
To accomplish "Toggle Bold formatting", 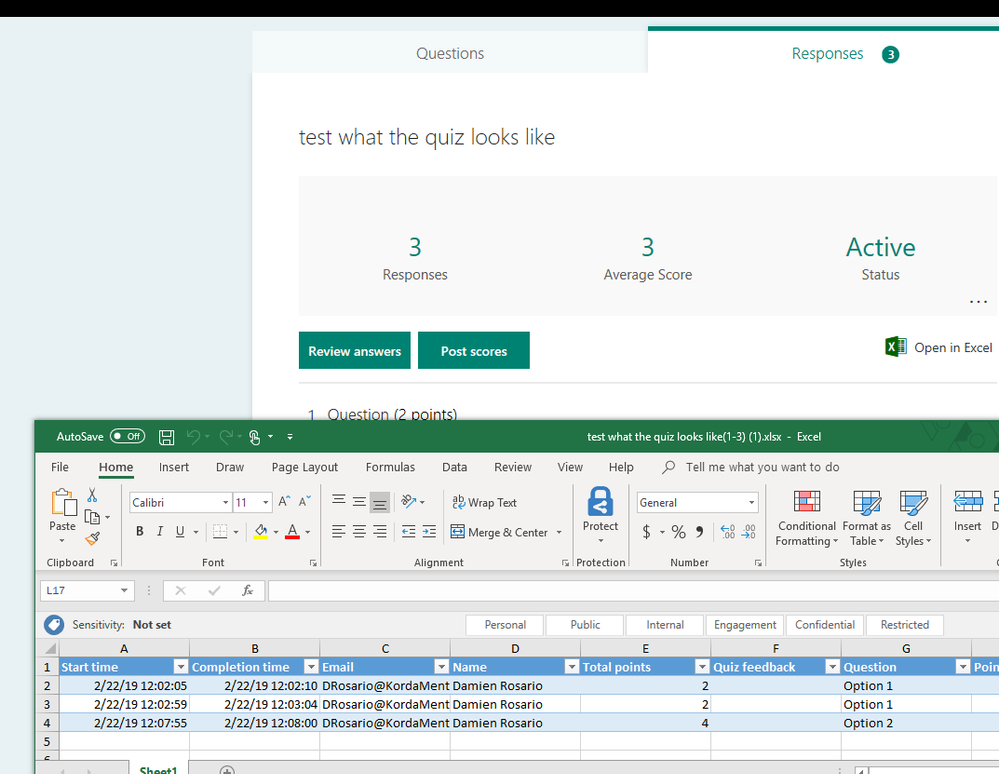I will (140, 531).
